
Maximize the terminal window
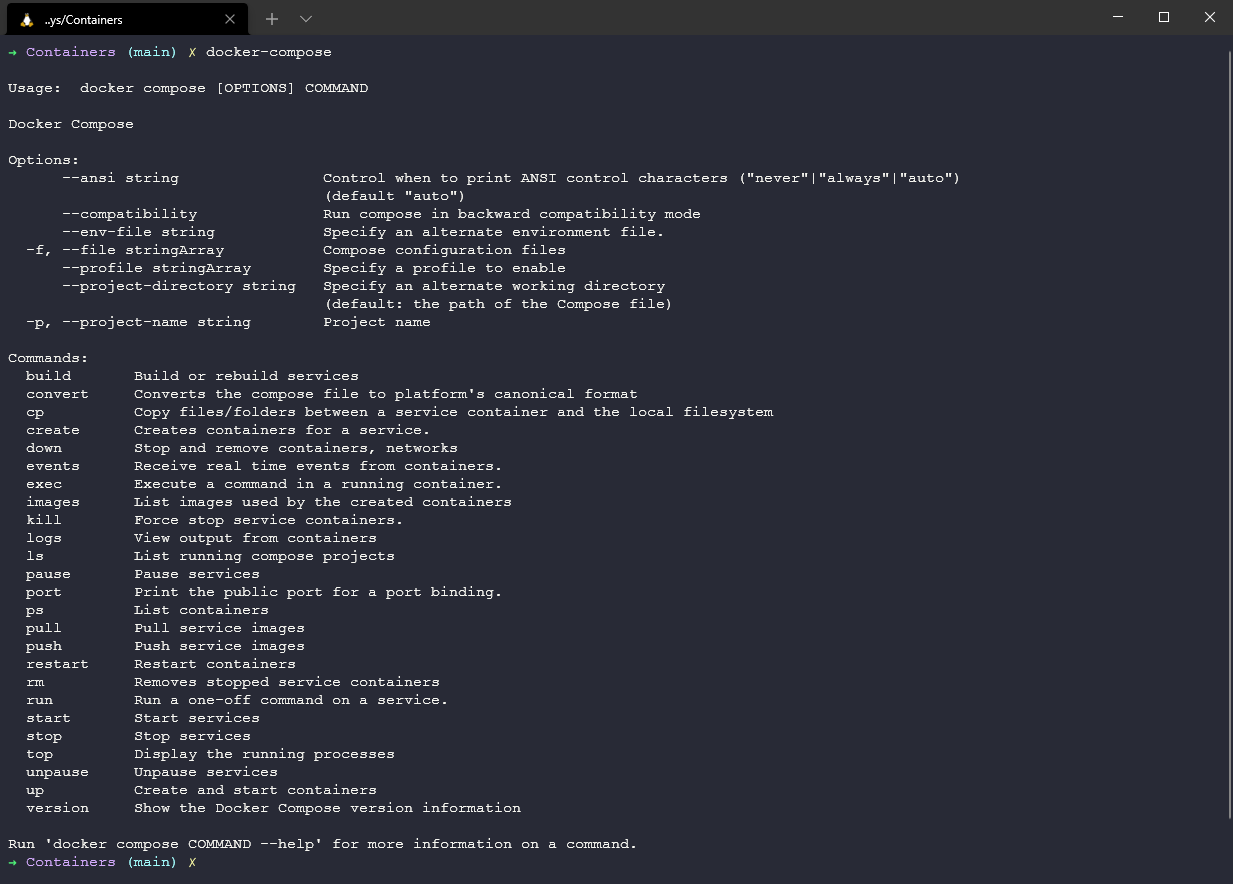1164,17
